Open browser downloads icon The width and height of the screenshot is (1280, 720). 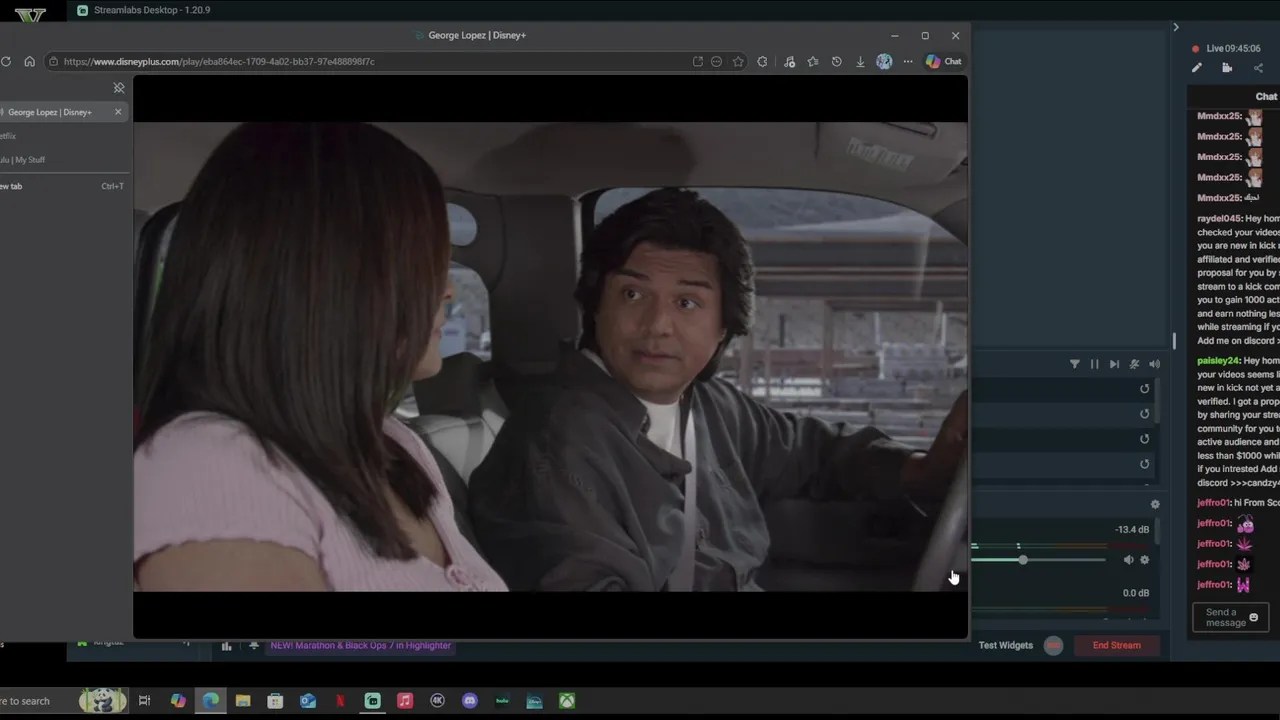pos(860,61)
